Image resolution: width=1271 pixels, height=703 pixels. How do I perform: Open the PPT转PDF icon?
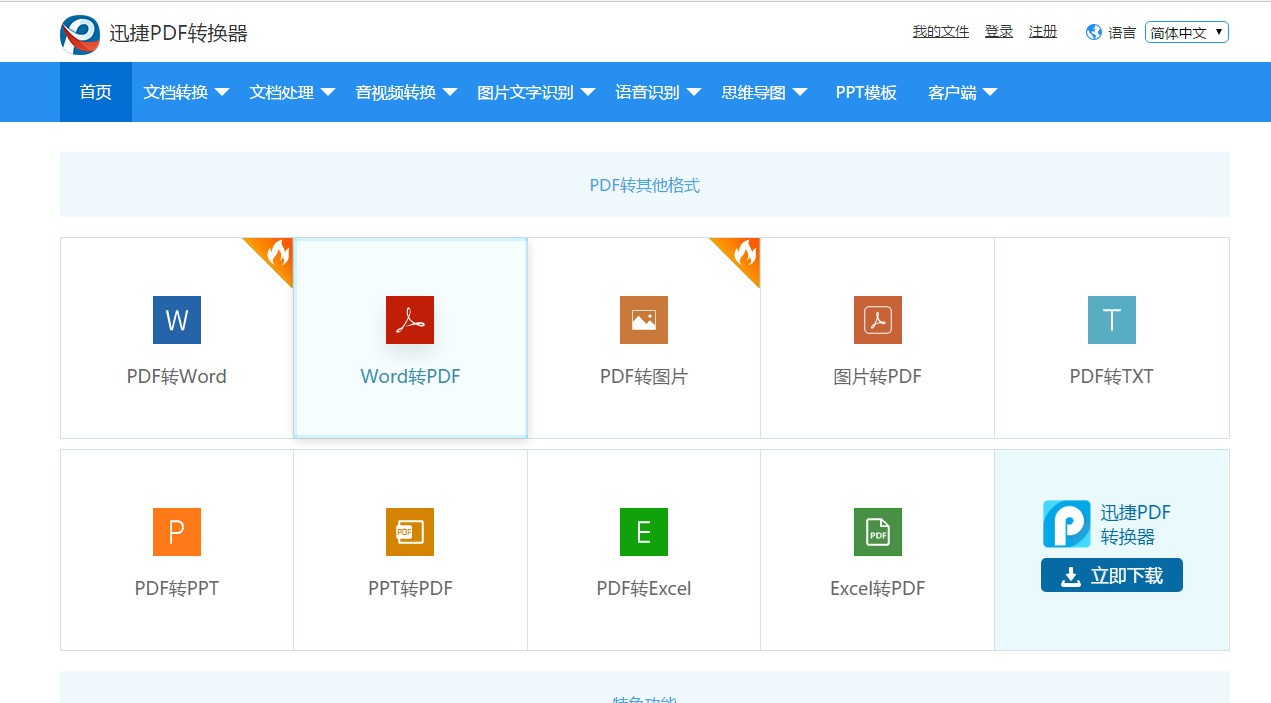point(410,532)
